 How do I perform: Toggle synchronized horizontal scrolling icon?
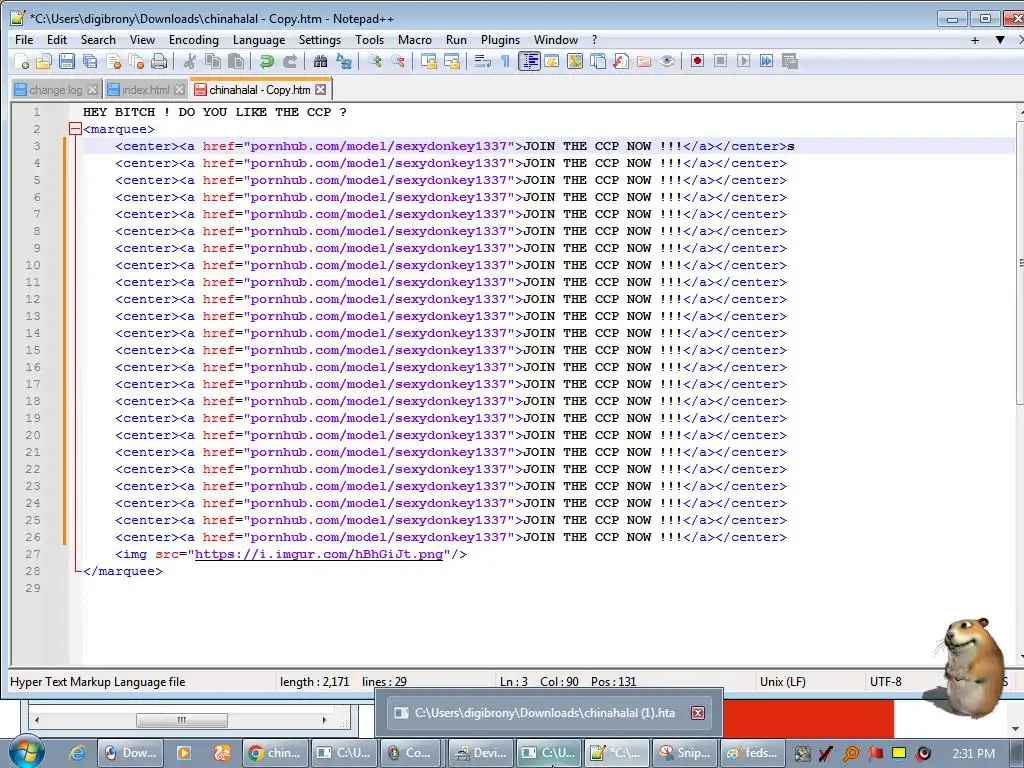452,61
